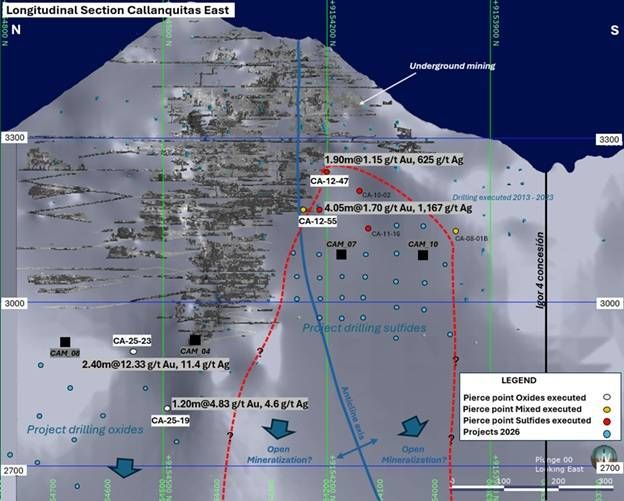This screenshot has width=624, height=501.
Task: Click the white circle in the legend
Action: pyautogui.click(x=606, y=397)
